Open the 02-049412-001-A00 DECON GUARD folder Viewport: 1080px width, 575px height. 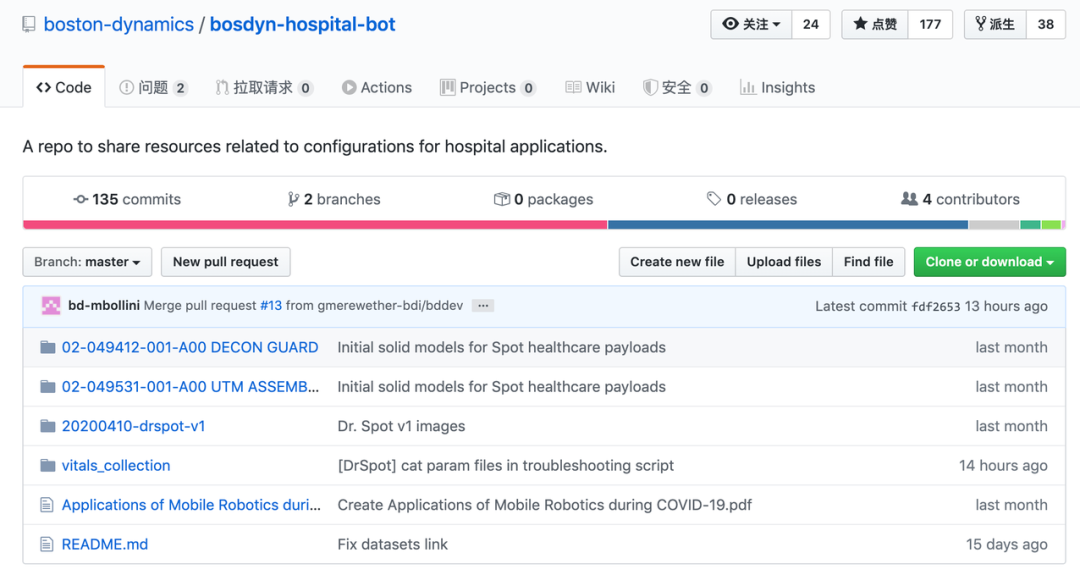(190, 347)
